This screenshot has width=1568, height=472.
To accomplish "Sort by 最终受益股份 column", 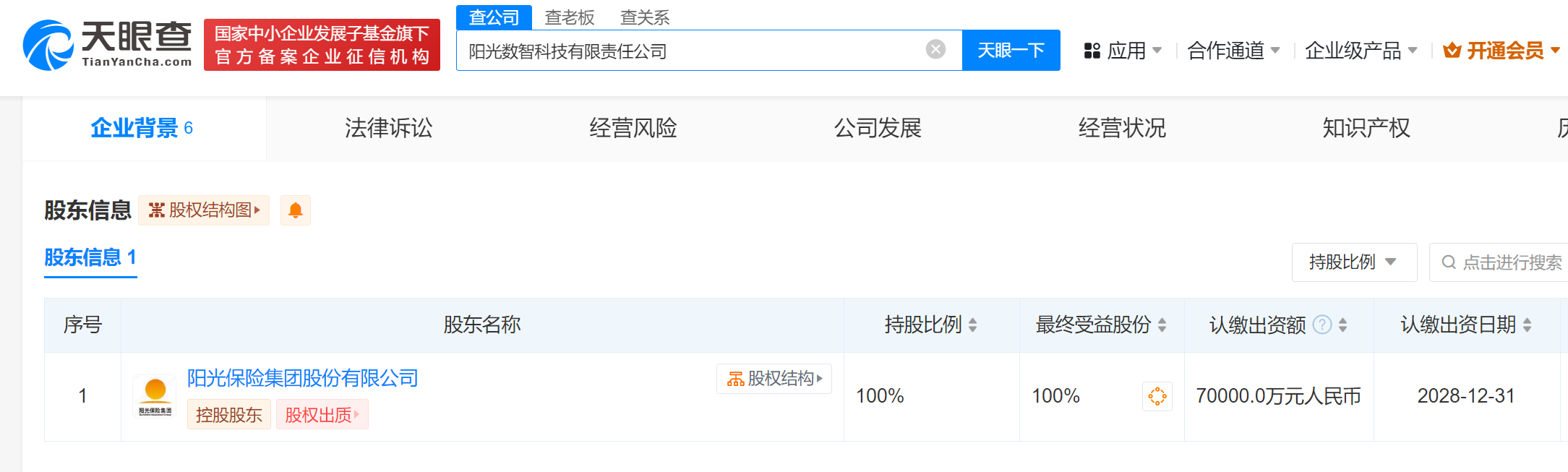I will 1162,325.
